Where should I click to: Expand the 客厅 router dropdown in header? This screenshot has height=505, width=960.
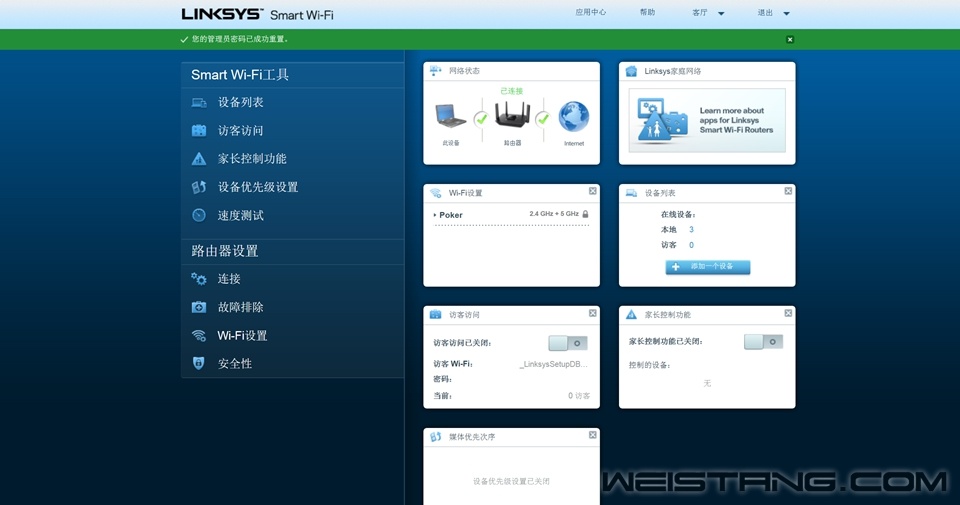click(721, 14)
